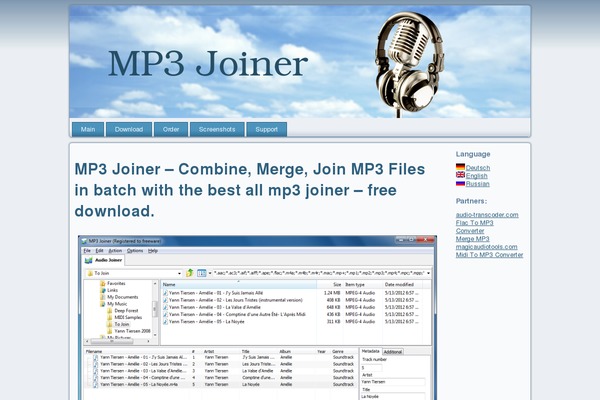Select Favorites in the folder tree
Viewport: 600px width, 400px height.
click(x=116, y=283)
